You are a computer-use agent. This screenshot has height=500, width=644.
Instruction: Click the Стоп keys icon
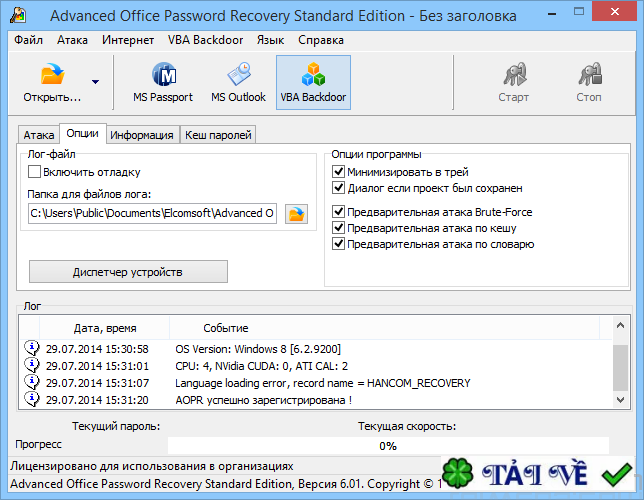point(590,74)
